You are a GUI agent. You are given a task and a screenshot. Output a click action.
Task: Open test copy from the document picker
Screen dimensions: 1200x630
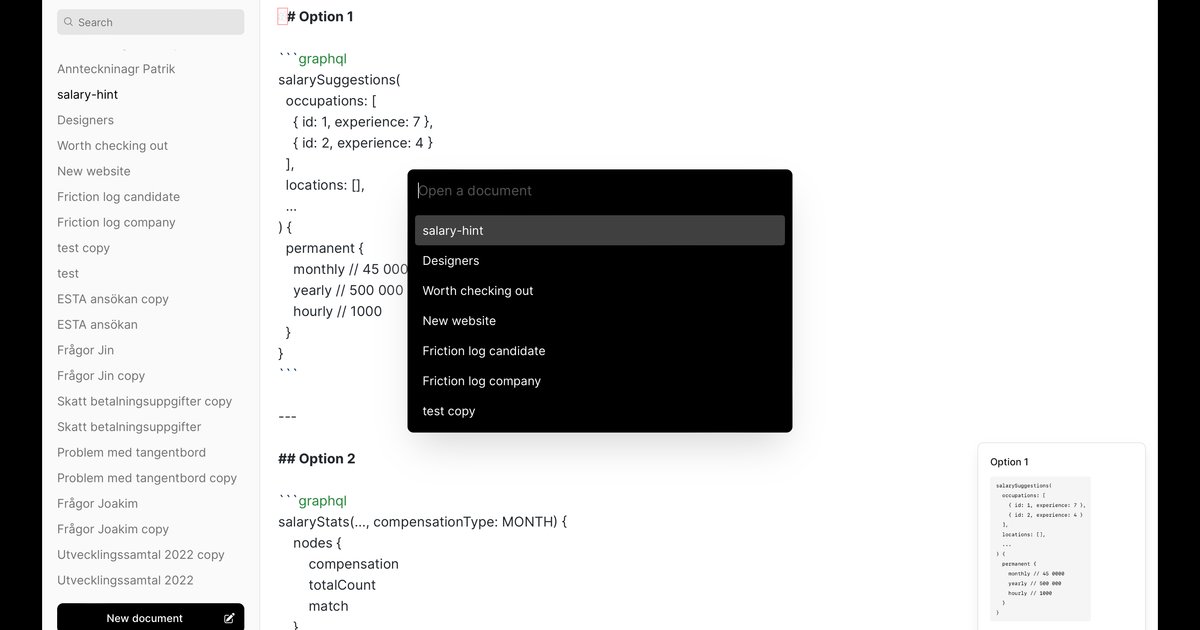coord(599,411)
